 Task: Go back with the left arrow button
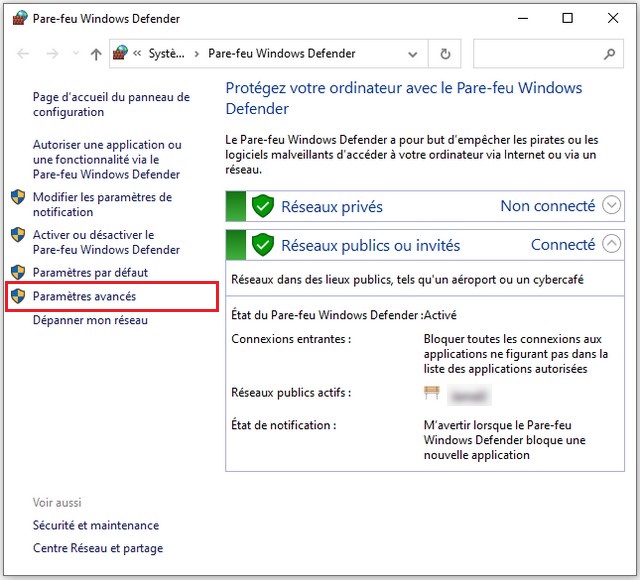(x=23, y=53)
